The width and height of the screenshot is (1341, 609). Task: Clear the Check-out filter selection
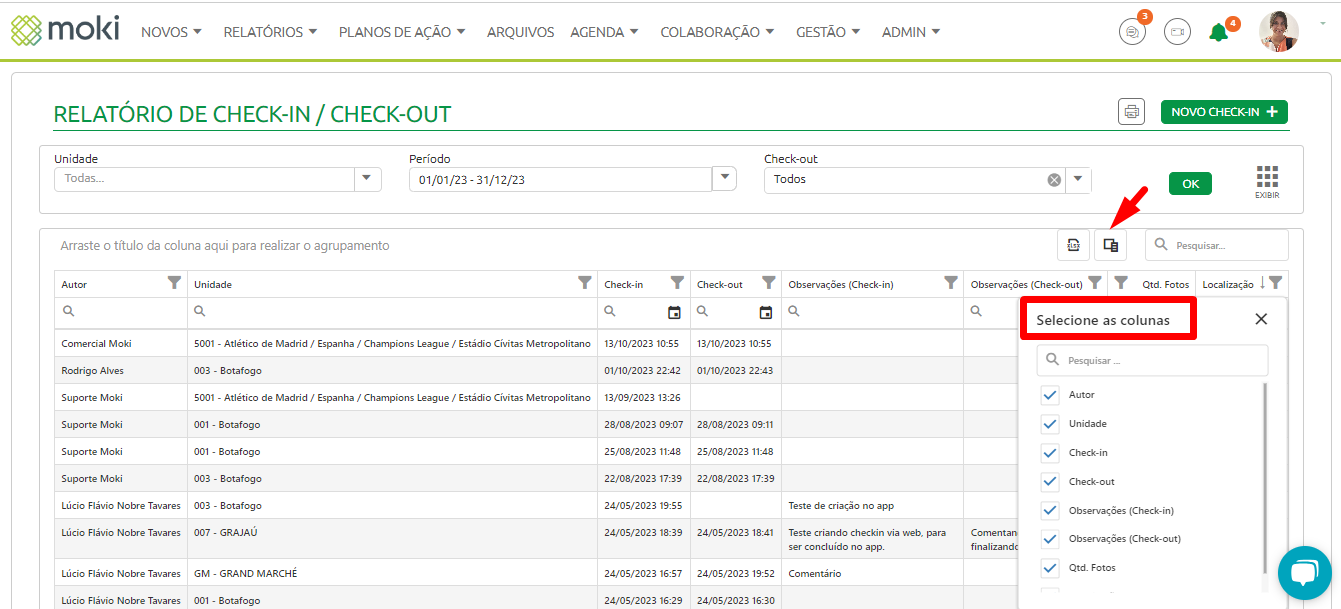point(1054,180)
